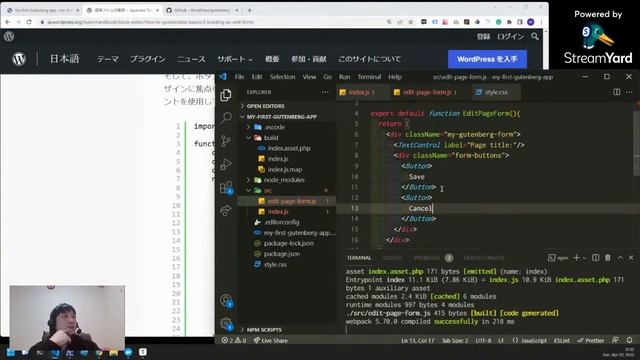Open the editor More Actions ellipsis
The height and width of the screenshot is (360, 640).
tap(629, 92)
